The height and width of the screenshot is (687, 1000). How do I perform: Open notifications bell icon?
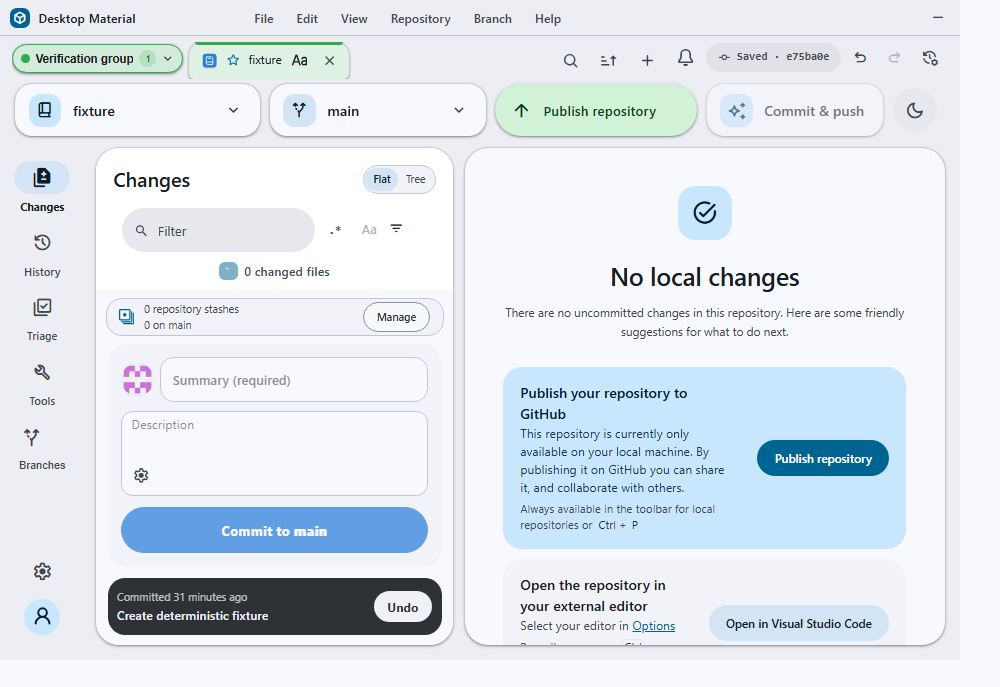pyautogui.click(x=685, y=59)
